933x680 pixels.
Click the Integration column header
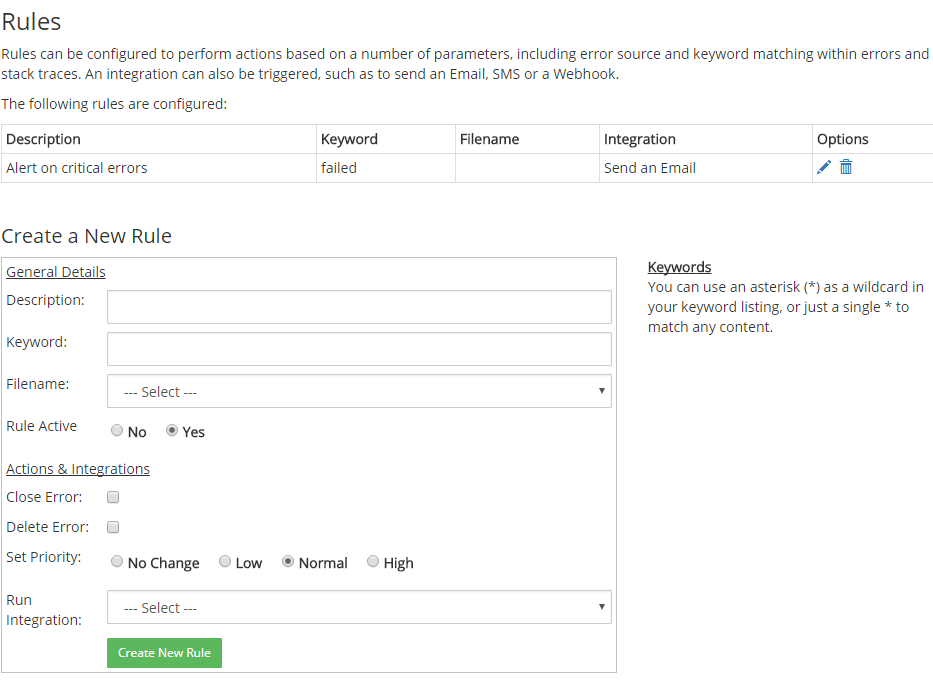tap(640, 139)
